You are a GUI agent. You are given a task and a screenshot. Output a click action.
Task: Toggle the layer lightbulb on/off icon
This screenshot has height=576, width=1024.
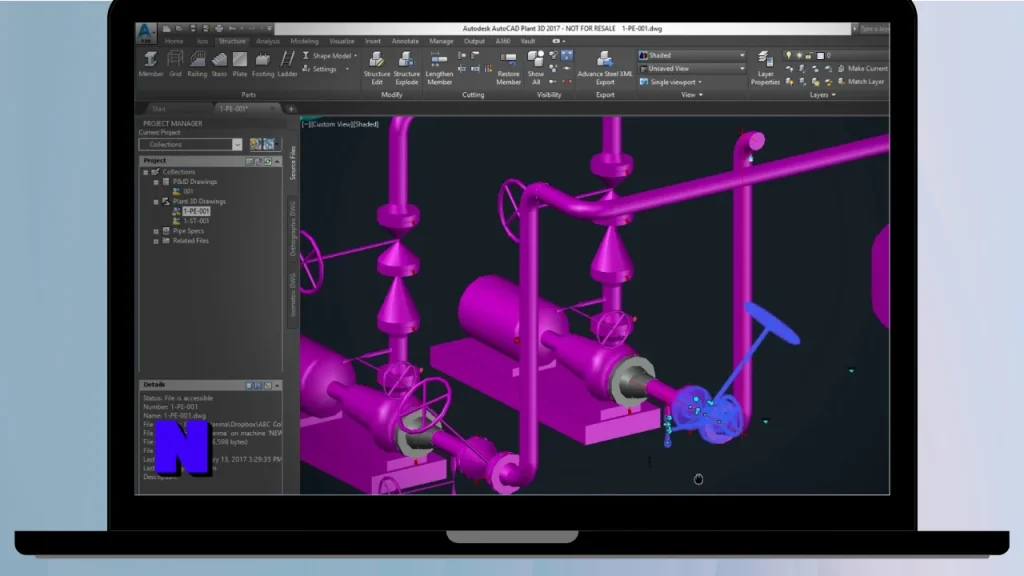788,56
